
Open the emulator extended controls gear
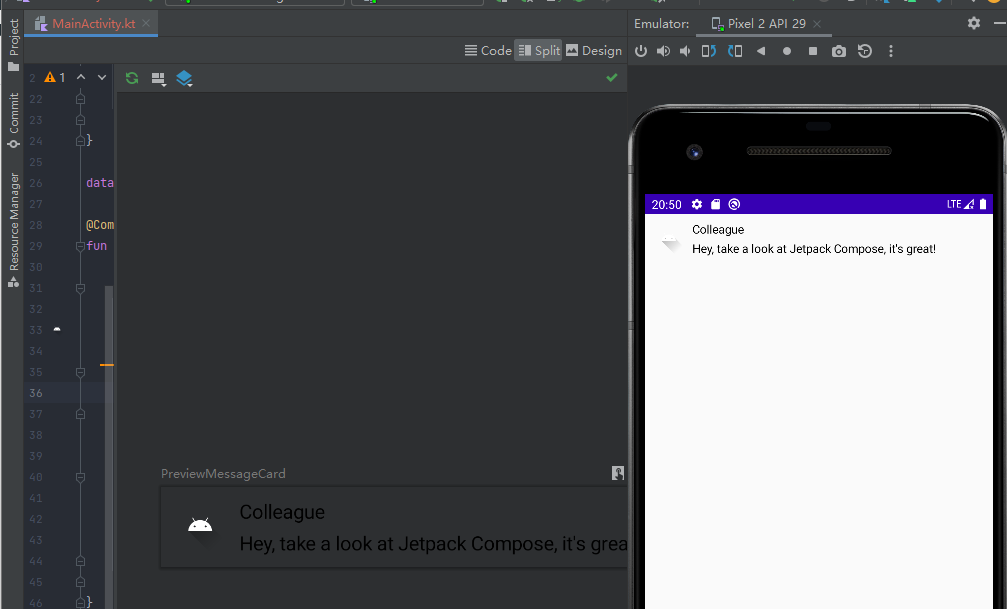[973, 22]
